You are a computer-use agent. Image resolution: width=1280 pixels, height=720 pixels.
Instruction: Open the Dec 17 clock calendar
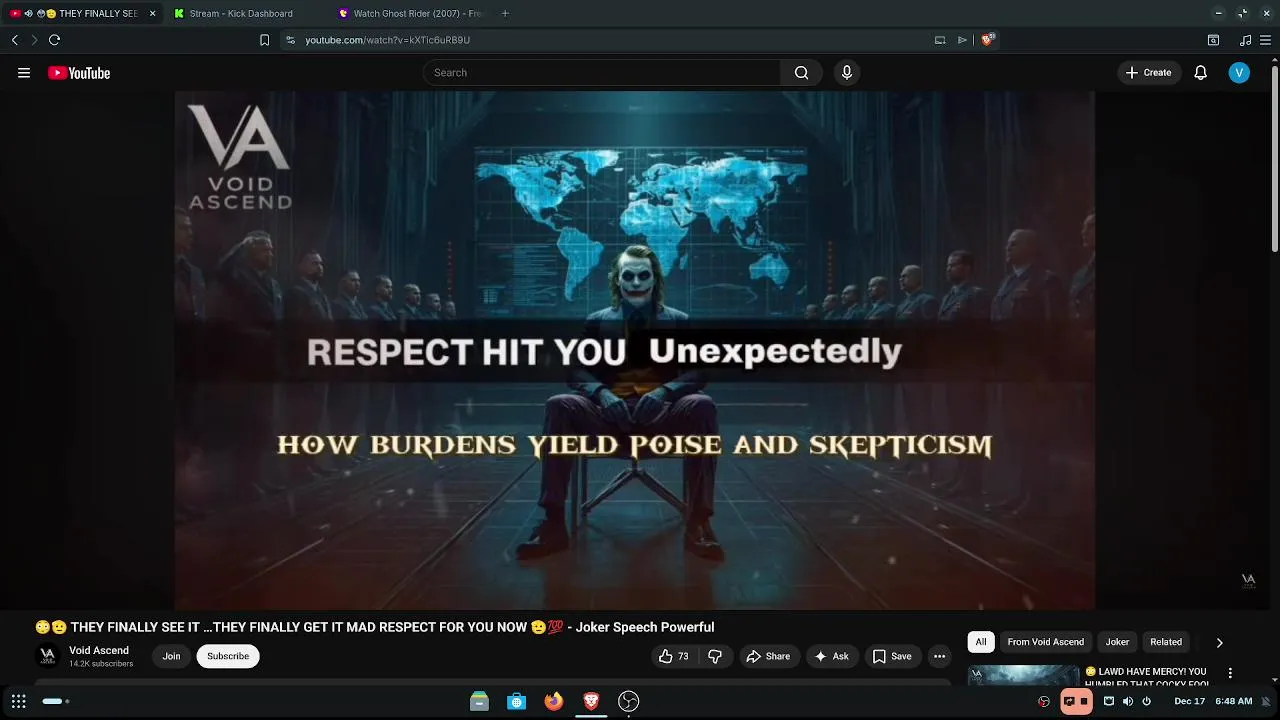point(1213,701)
